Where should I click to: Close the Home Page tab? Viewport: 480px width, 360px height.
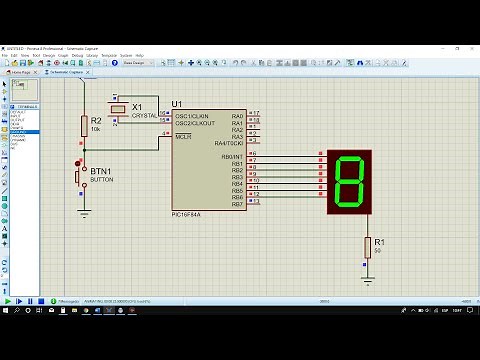(35, 72)
